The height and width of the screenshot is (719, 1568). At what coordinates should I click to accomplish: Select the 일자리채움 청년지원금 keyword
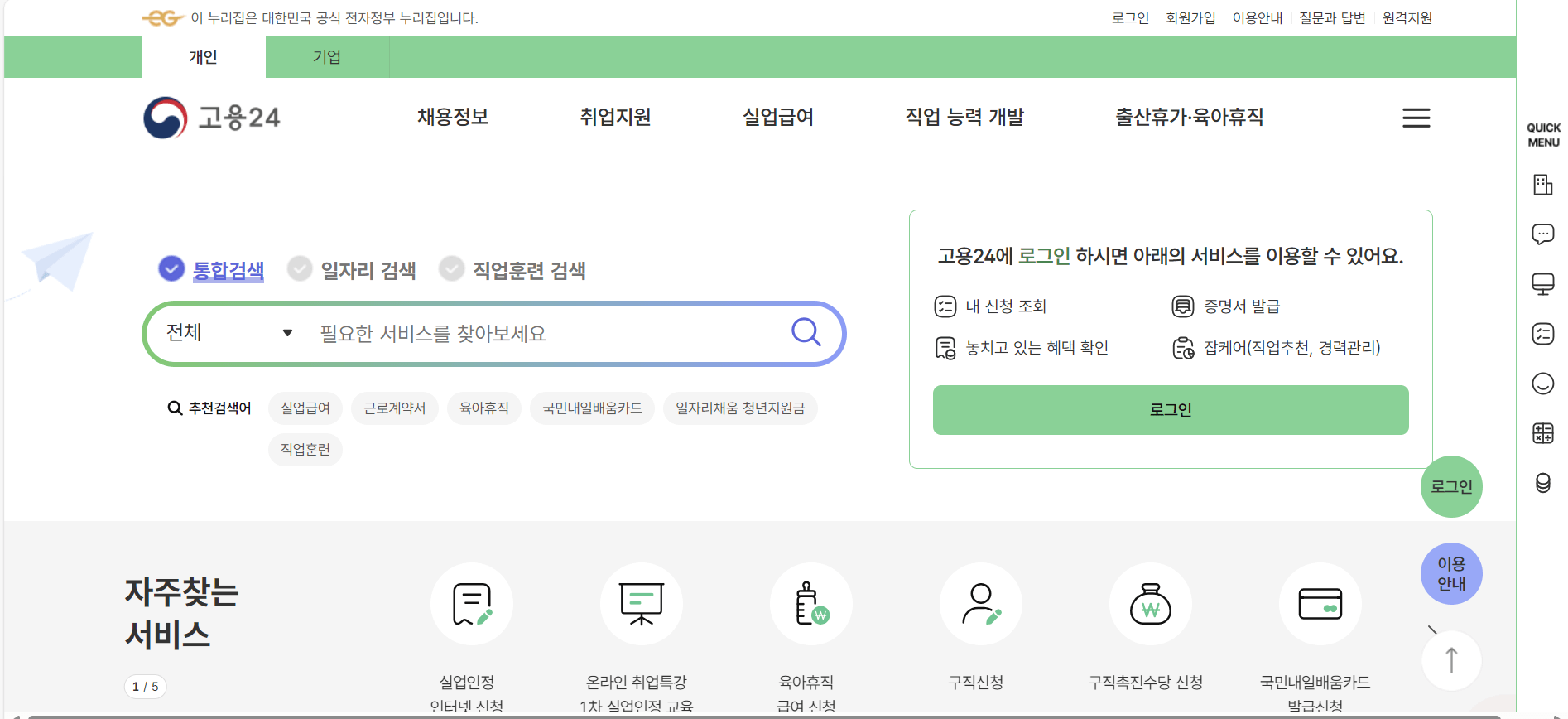(x=740, y=408)
